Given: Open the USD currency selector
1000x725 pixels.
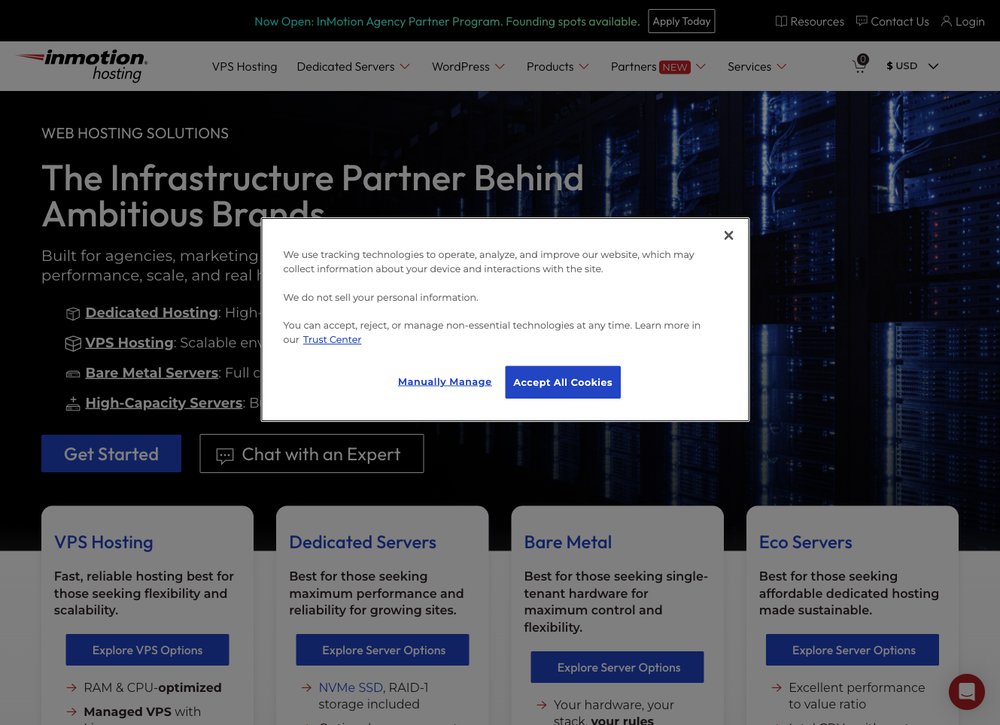Looking at the screenshot, I should pyautogui.click(x=912, y=66).
